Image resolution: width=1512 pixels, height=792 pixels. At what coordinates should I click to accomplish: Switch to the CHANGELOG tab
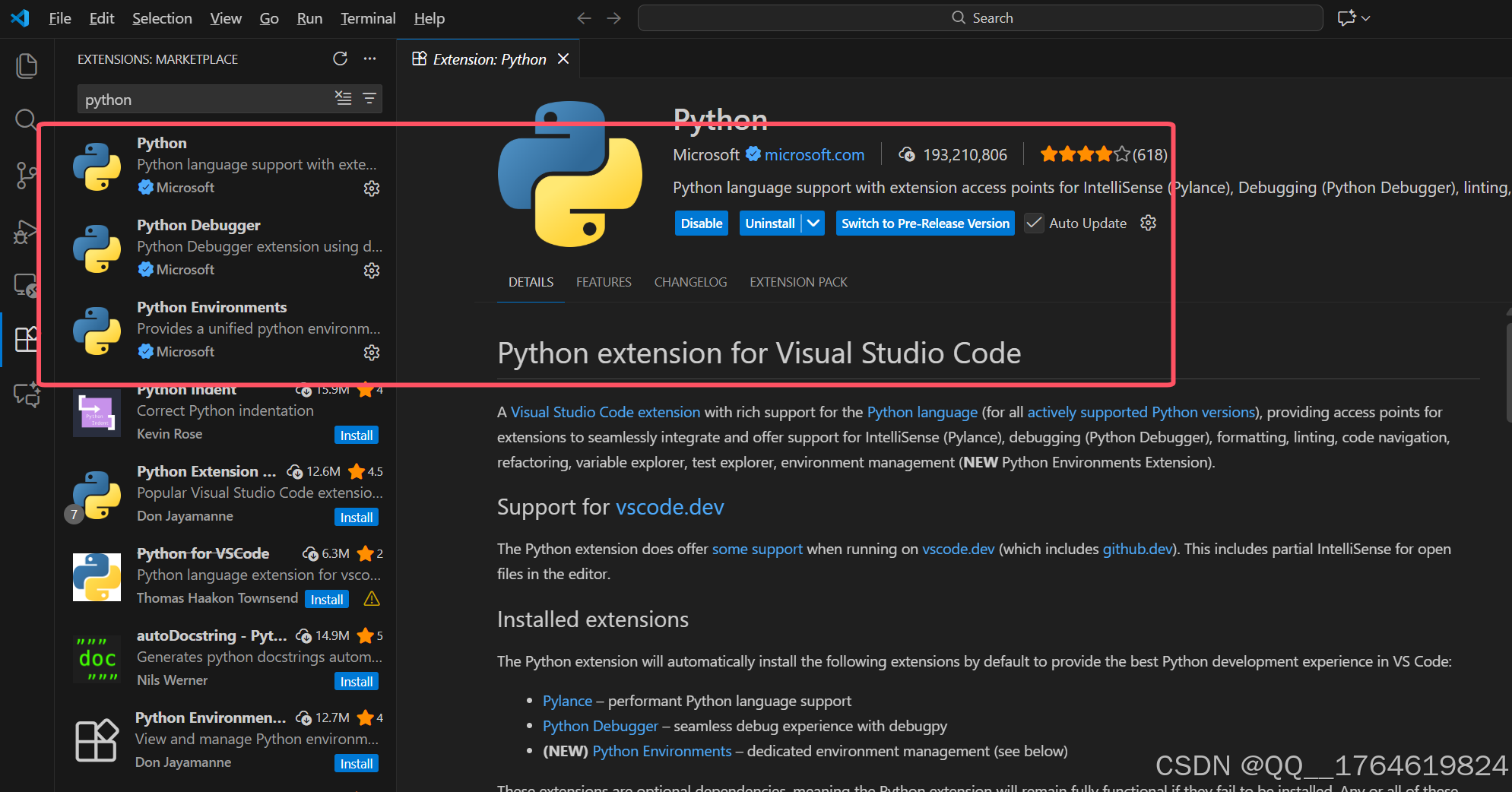pyautogui.click(x=690, y=282)
